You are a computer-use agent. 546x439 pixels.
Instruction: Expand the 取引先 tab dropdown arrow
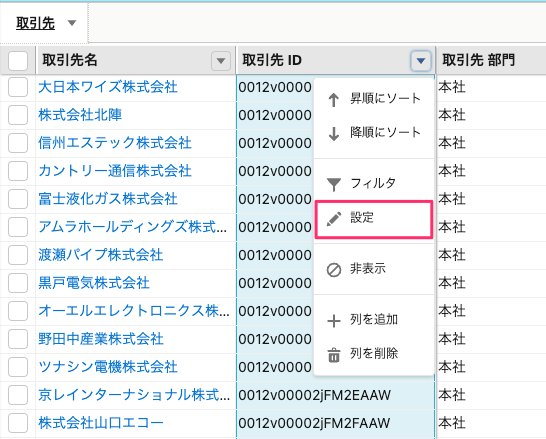[x=72, y=23]
